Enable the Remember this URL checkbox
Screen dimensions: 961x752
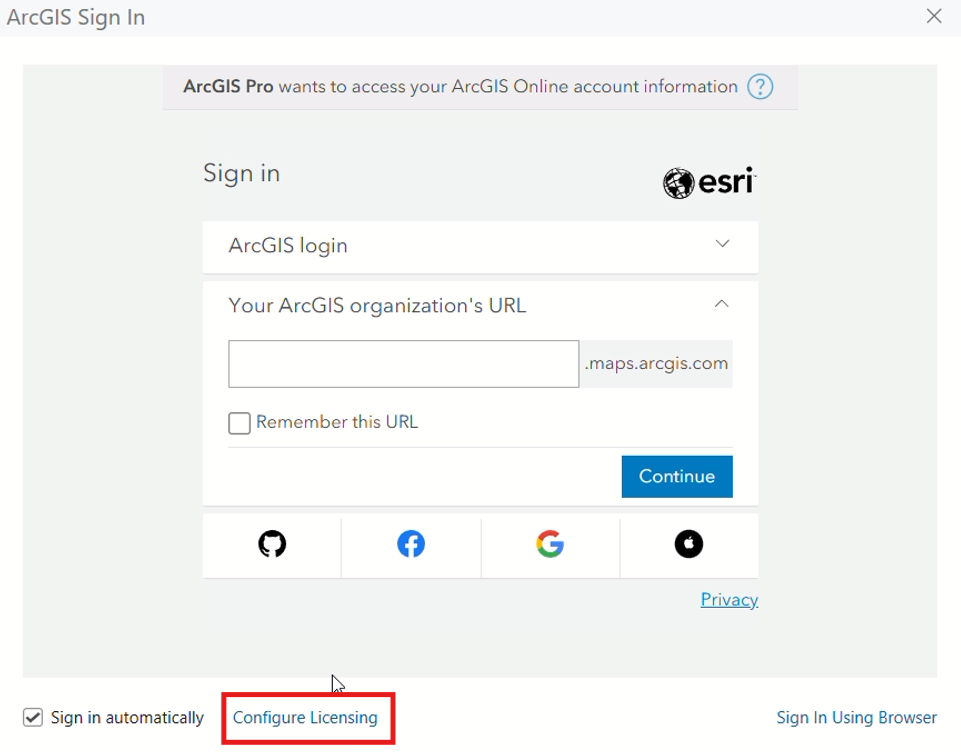pos(239,423)
